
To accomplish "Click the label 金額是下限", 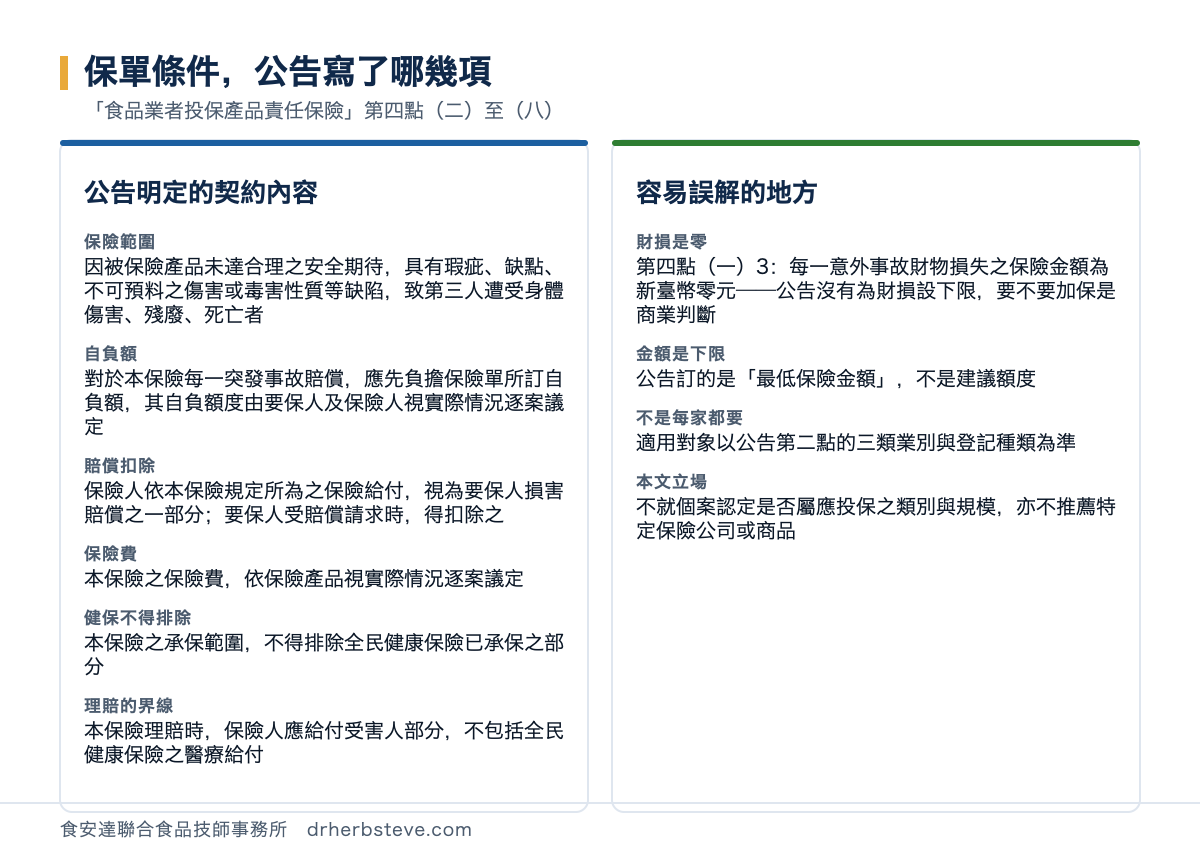I will (680, 354).
